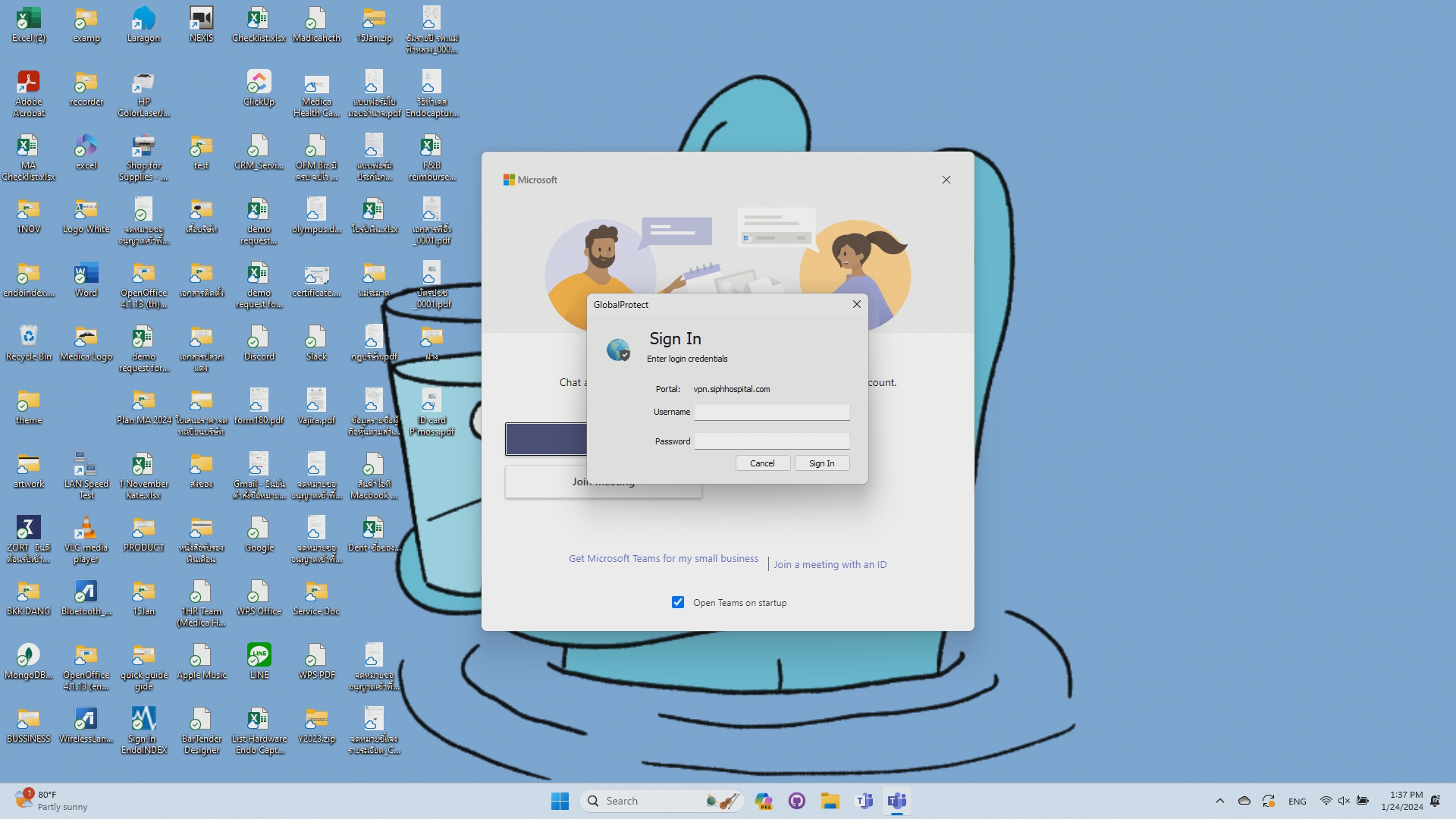Open VLC media player desktop icon
This screenshot has width=1456, height=819.
(x=86, y=540)
